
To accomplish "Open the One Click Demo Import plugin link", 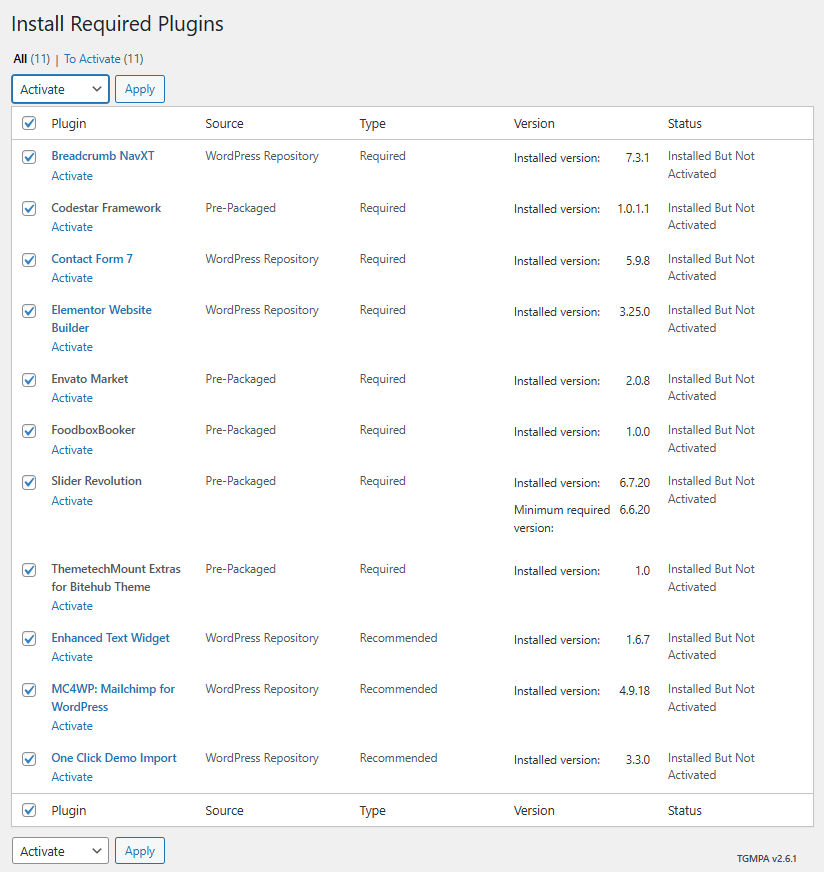I will tap(114, 758).
